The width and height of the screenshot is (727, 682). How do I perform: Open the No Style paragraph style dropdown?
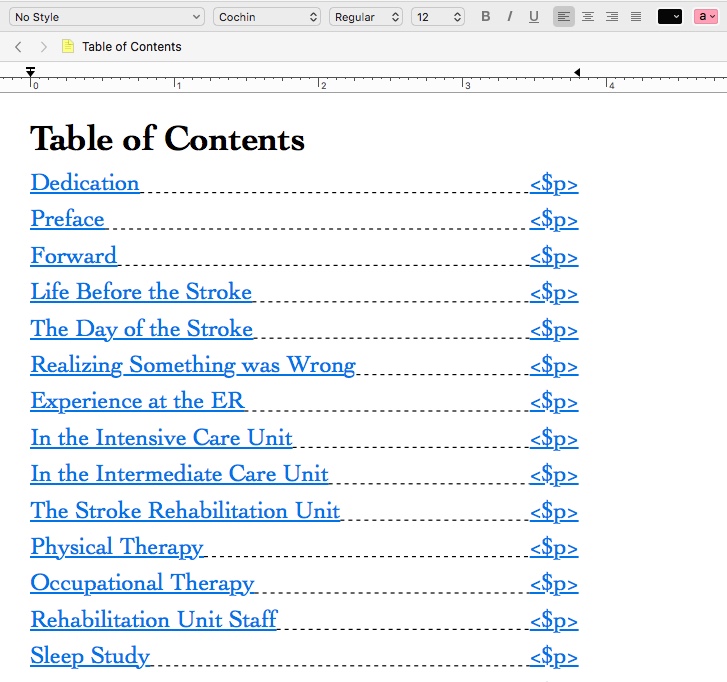107,17
